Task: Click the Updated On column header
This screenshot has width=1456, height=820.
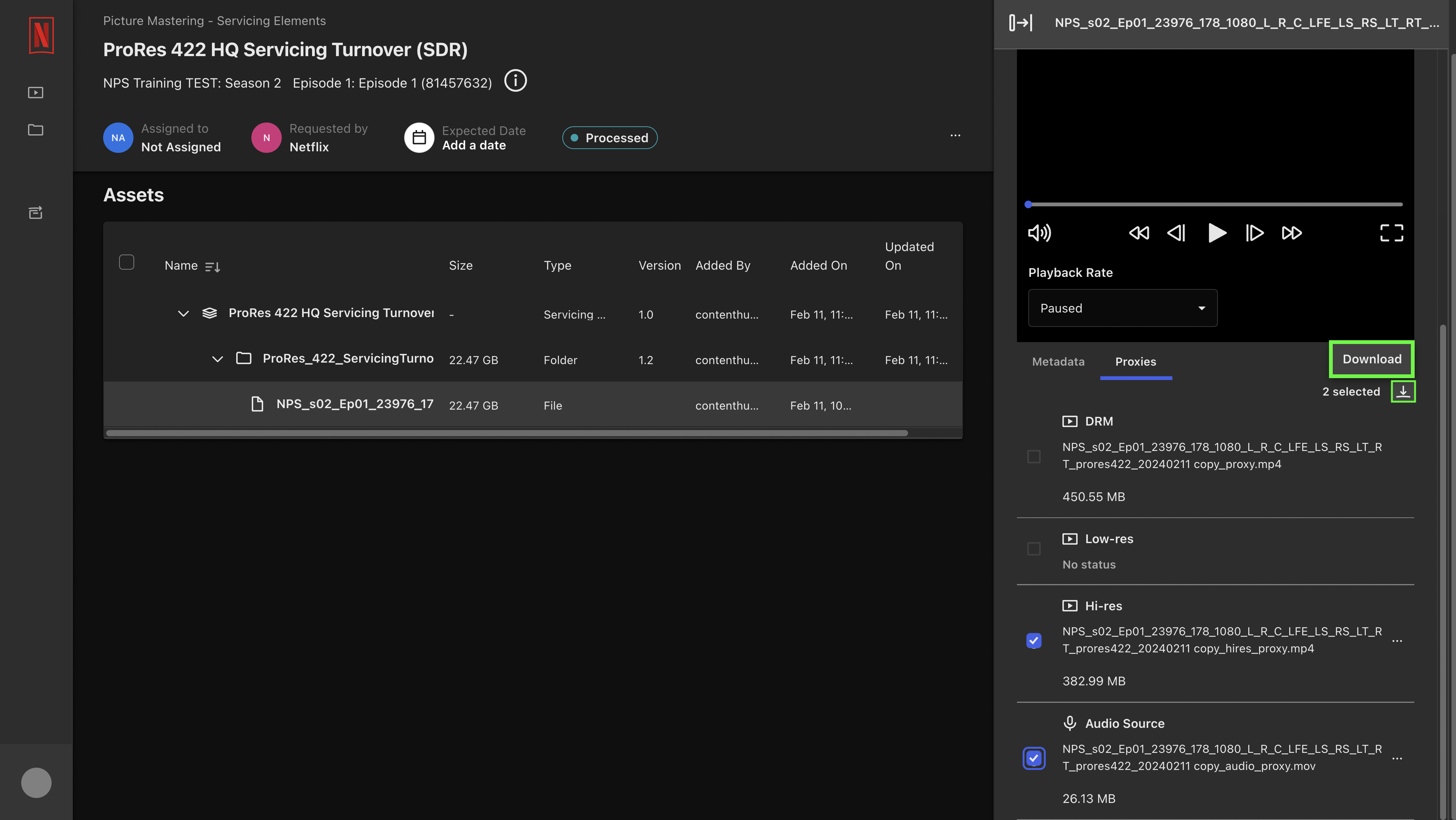Action: (x=910, y=256)
